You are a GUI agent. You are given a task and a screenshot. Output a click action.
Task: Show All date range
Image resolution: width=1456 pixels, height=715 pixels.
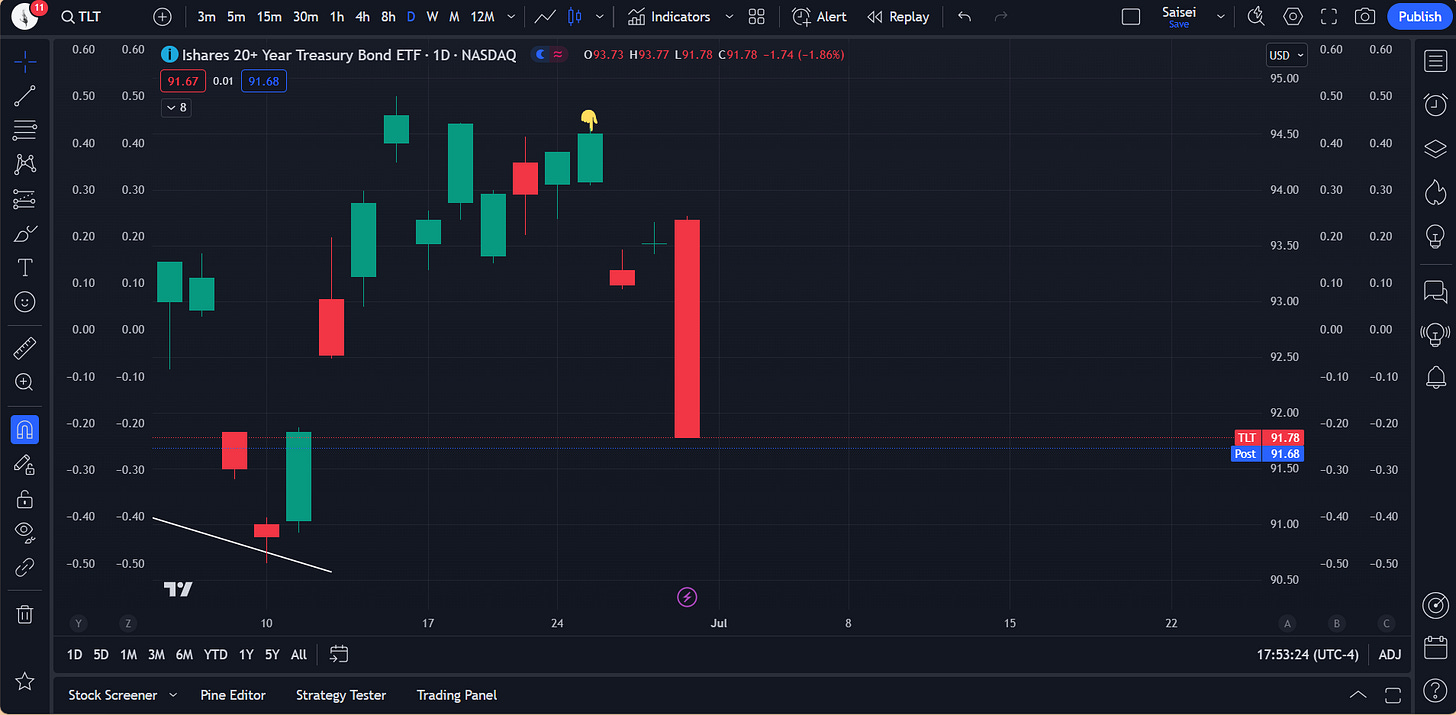tap(299, 655)
